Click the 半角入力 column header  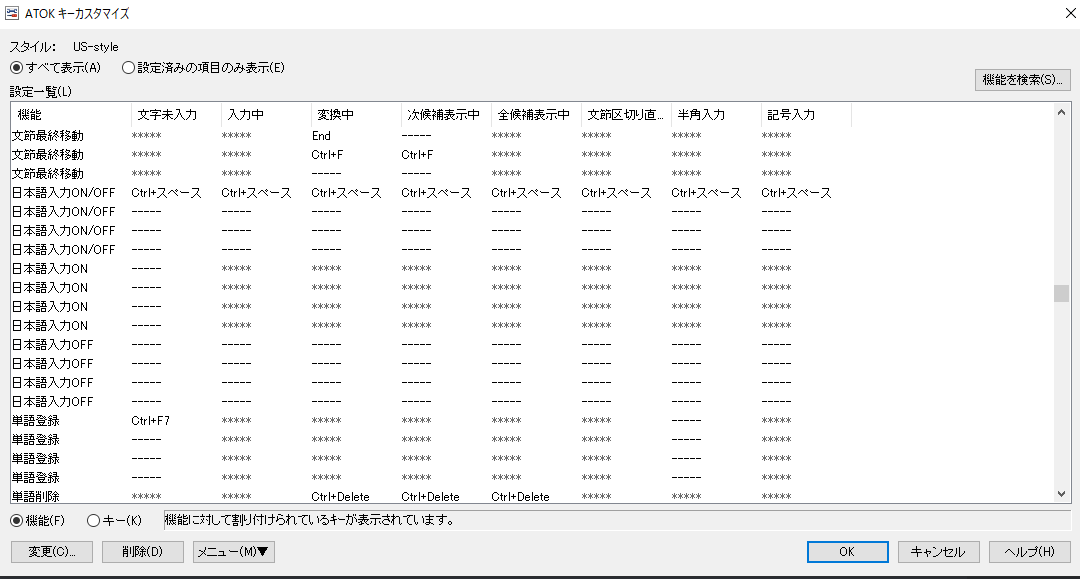click(716, 115)
